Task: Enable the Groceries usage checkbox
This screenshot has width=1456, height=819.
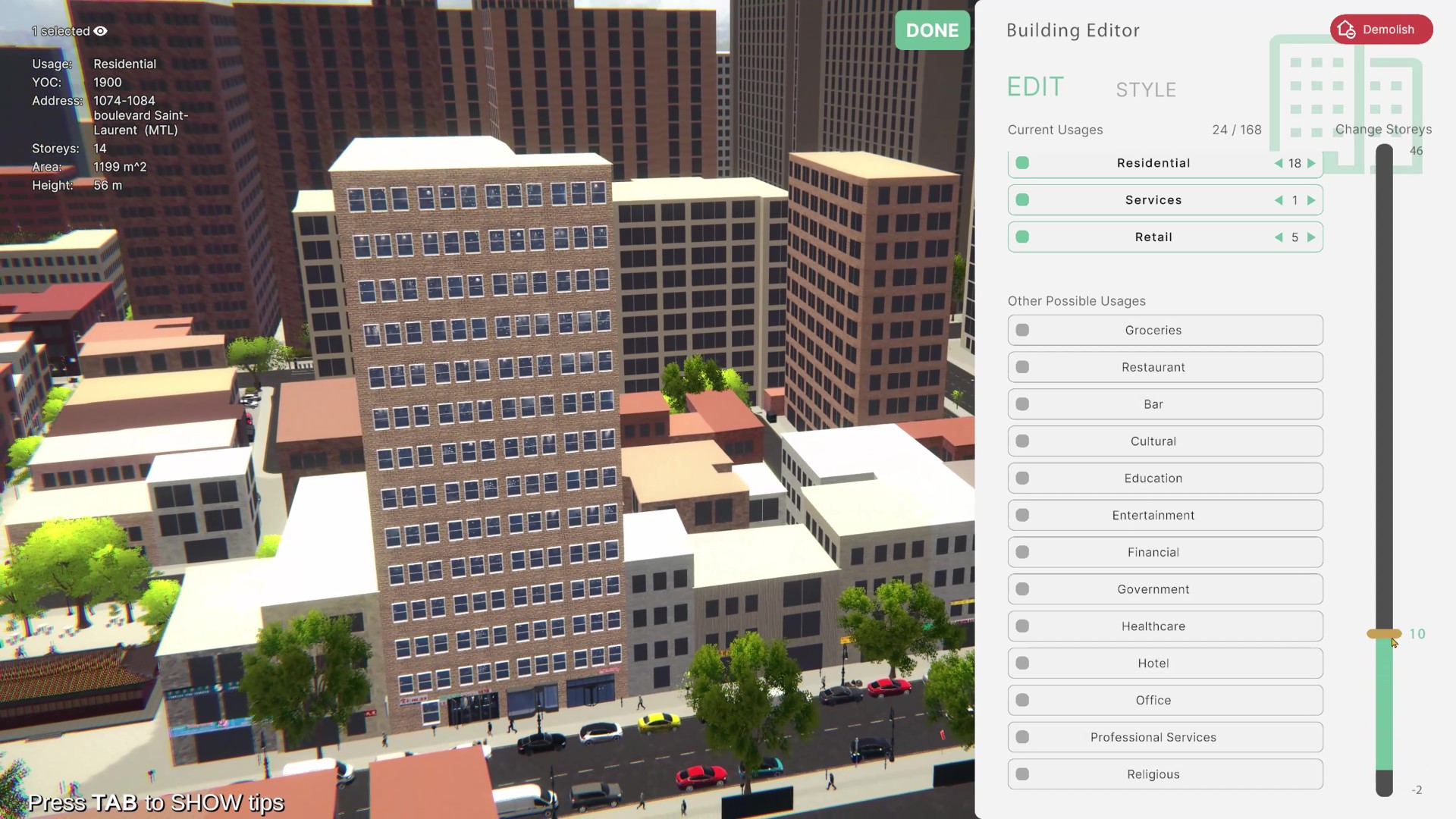Action: point(1022,331)
